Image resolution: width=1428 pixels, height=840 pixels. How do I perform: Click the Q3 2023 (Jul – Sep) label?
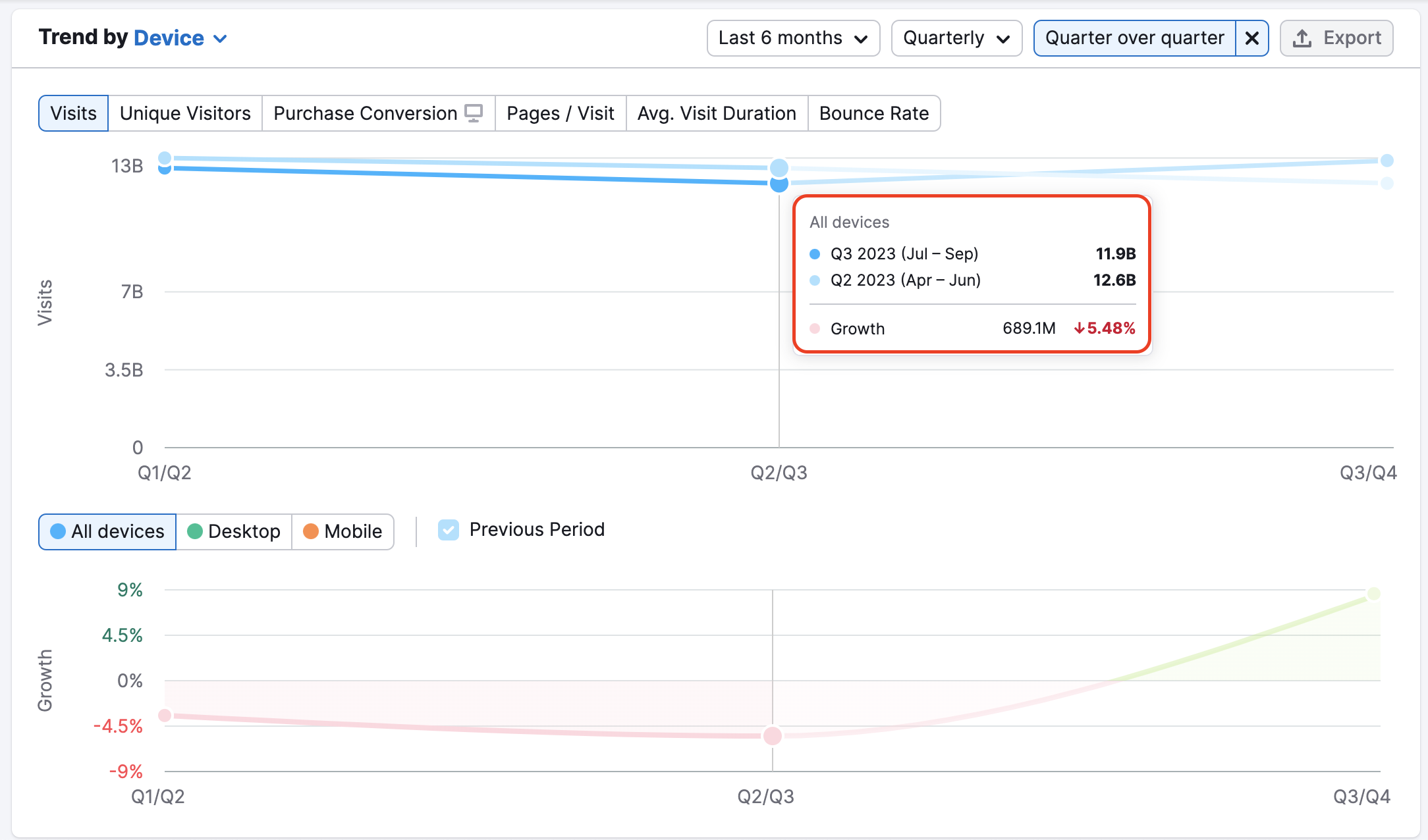coord(904,253)
